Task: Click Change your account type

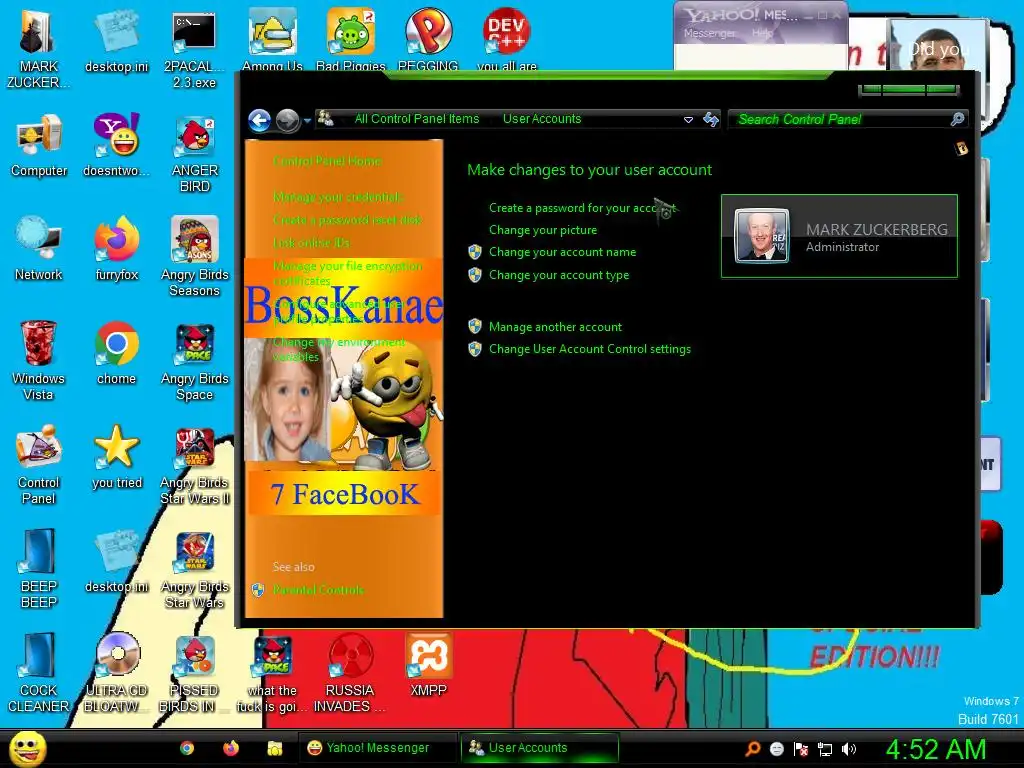Action: (559, 275)
